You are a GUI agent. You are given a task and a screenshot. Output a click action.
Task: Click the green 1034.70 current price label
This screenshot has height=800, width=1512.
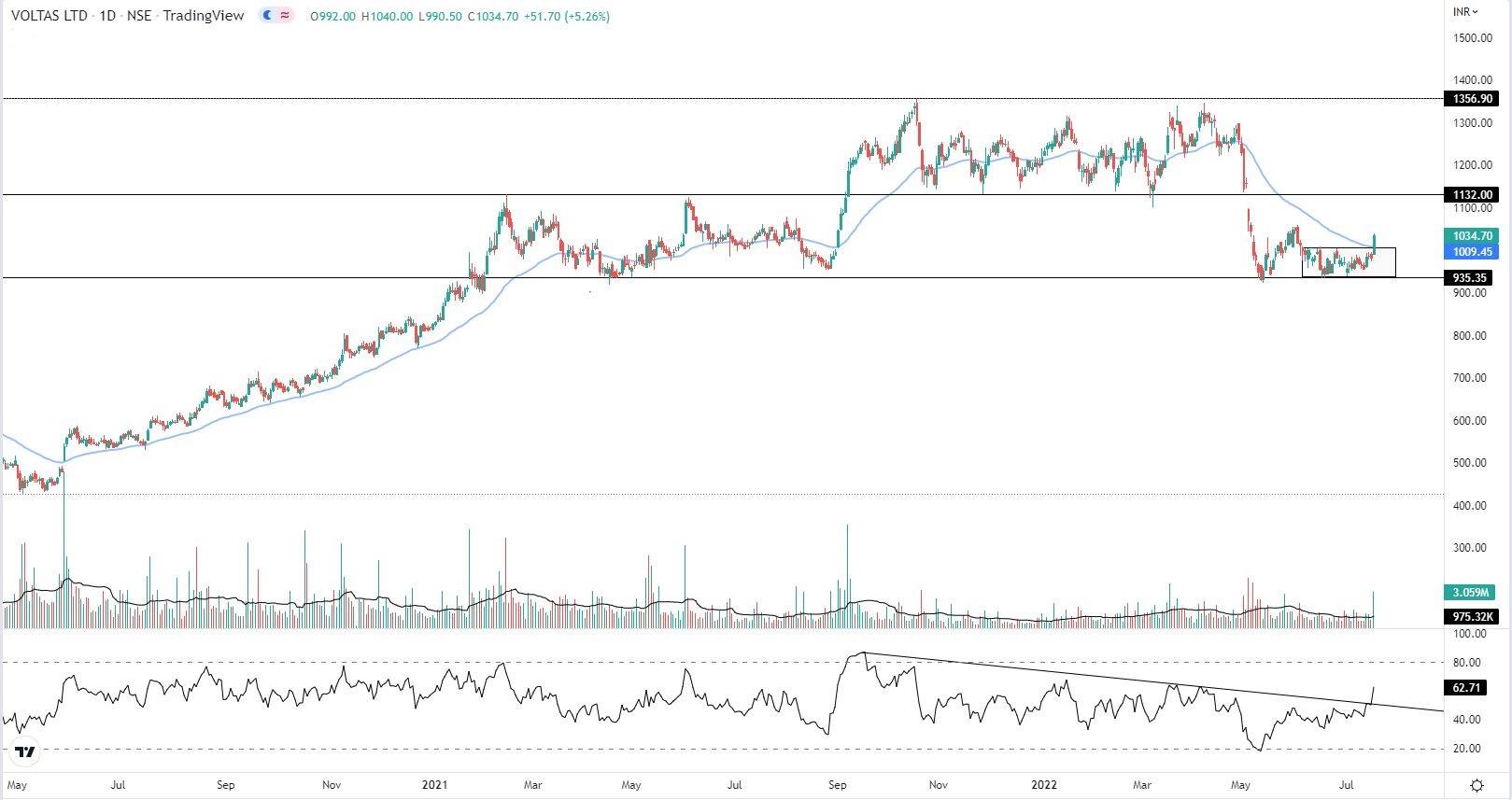click(x=1471, y=236)
